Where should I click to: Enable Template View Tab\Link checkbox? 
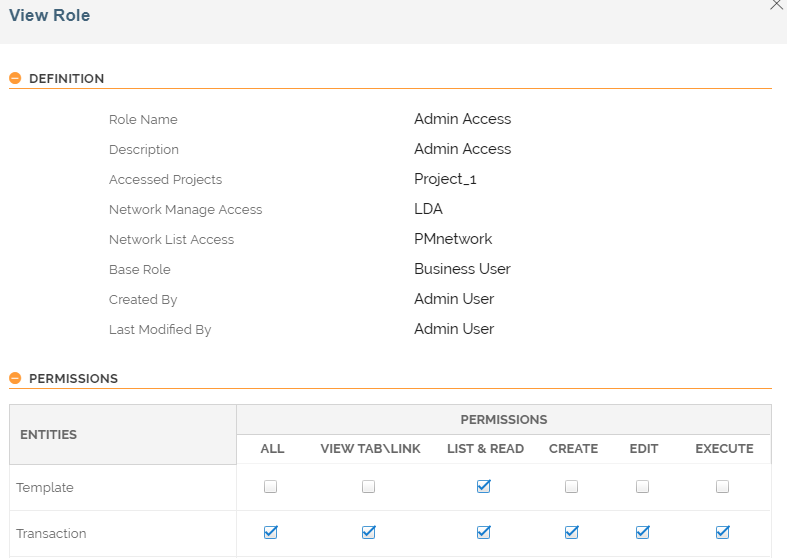pyautogui.click(x=368, y=487)
